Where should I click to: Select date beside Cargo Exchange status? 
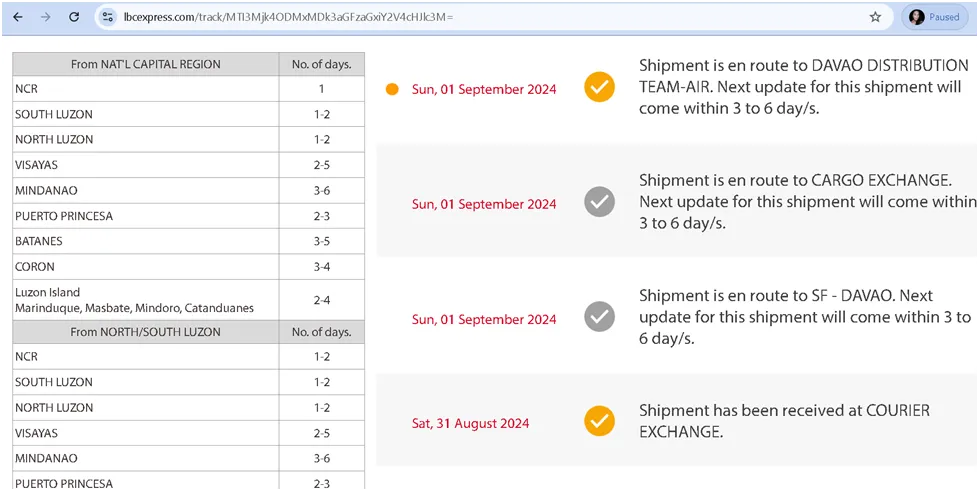tap(484, 204)
